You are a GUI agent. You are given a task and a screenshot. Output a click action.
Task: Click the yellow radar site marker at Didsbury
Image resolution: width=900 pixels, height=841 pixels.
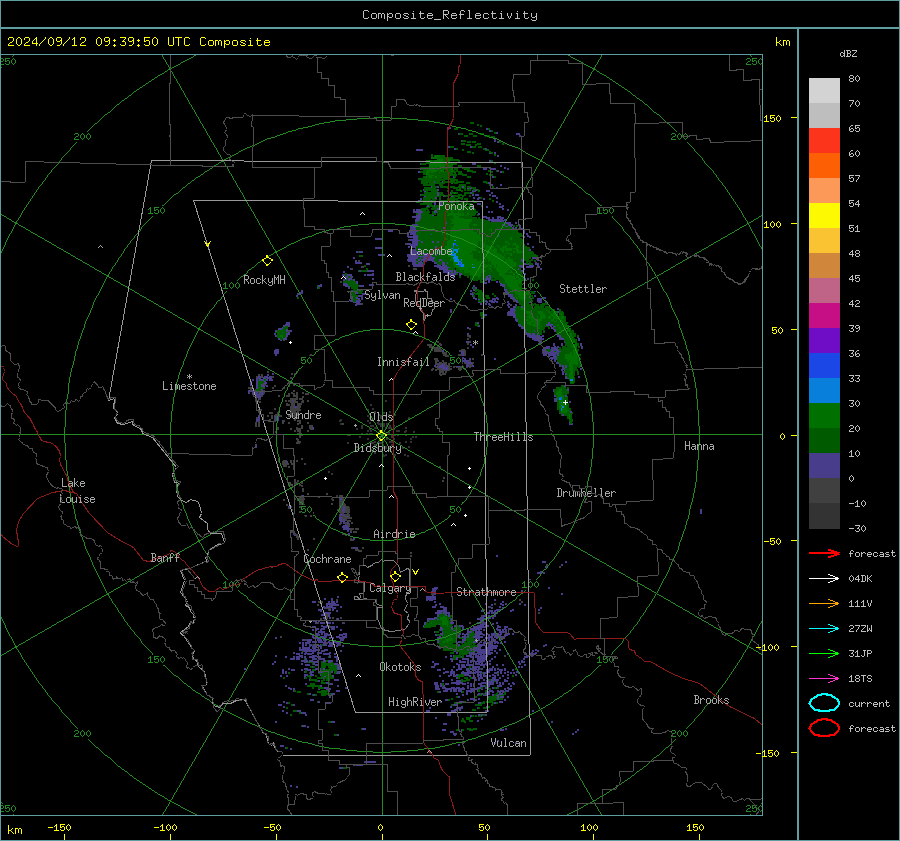pos(381,436)
